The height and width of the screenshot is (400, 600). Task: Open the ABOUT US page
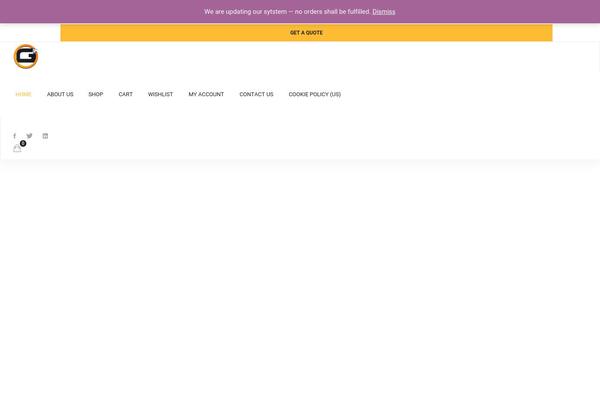pyautogui.click(x=60, y=94)
